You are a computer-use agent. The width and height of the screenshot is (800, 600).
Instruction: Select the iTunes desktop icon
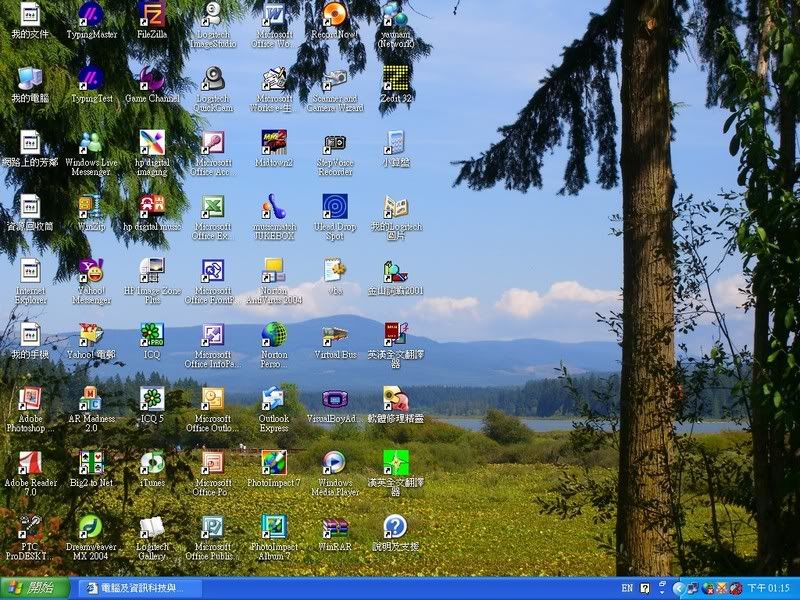pyautogui.click(x=152, y=462)
